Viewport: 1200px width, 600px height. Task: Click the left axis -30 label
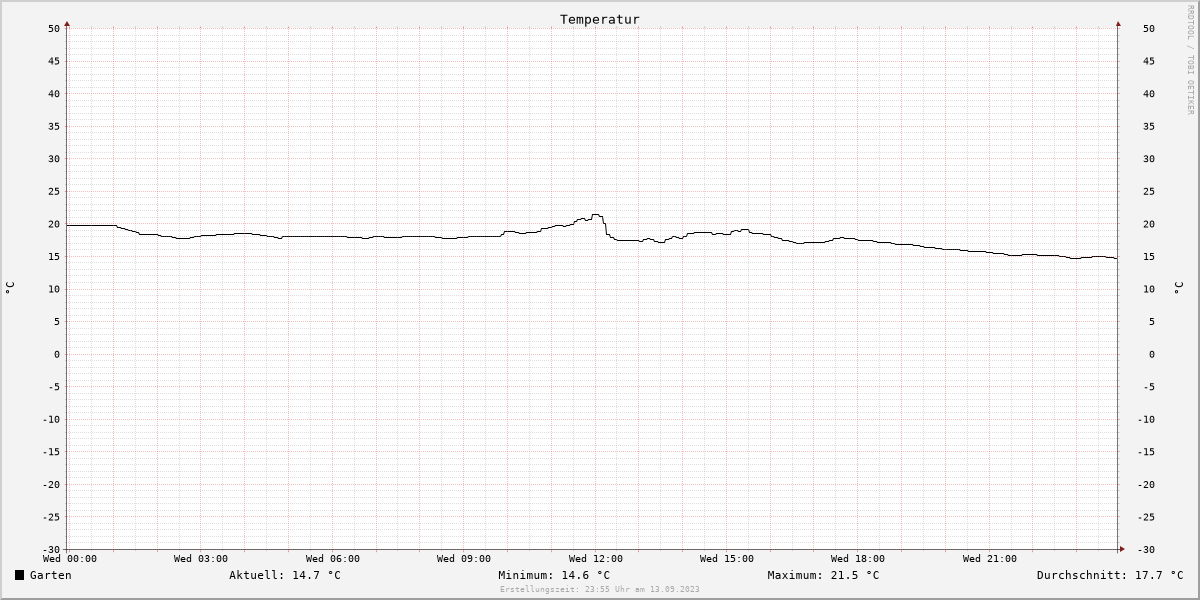coord(51,550)
